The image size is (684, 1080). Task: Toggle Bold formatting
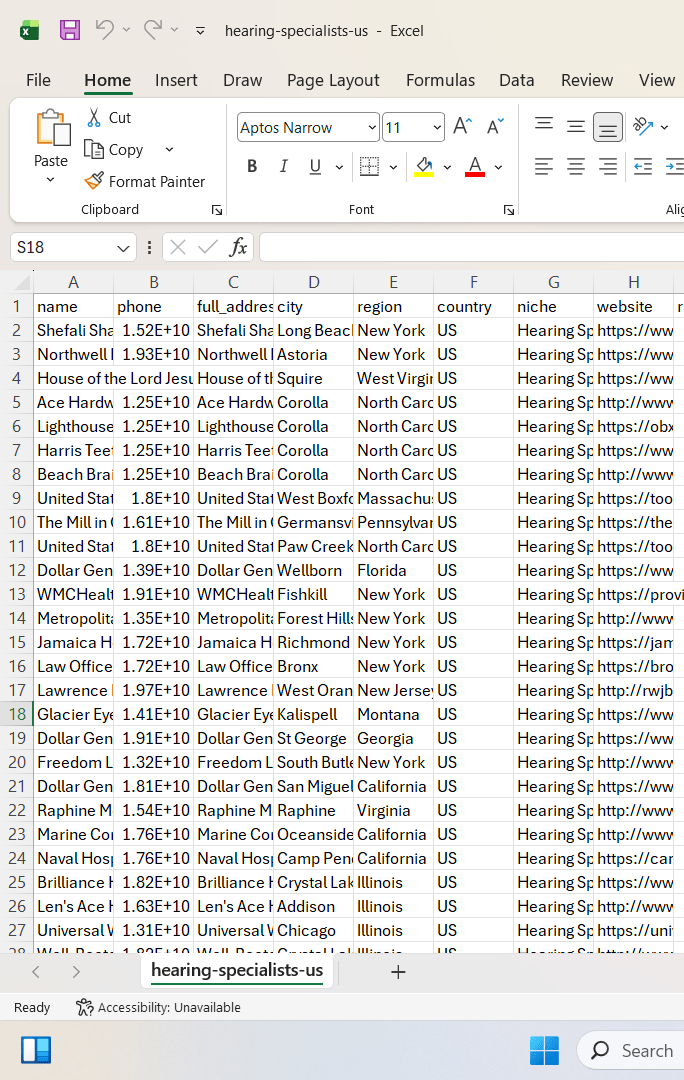point(252,167)
